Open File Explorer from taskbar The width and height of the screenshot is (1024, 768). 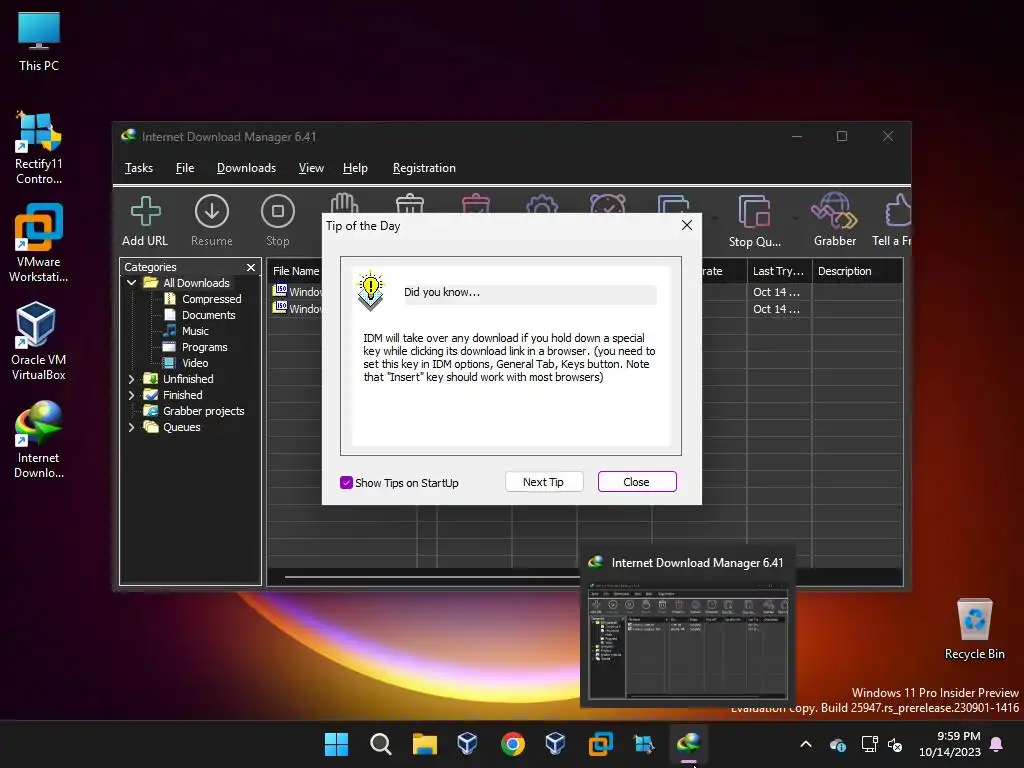click(x=424, y=744)
